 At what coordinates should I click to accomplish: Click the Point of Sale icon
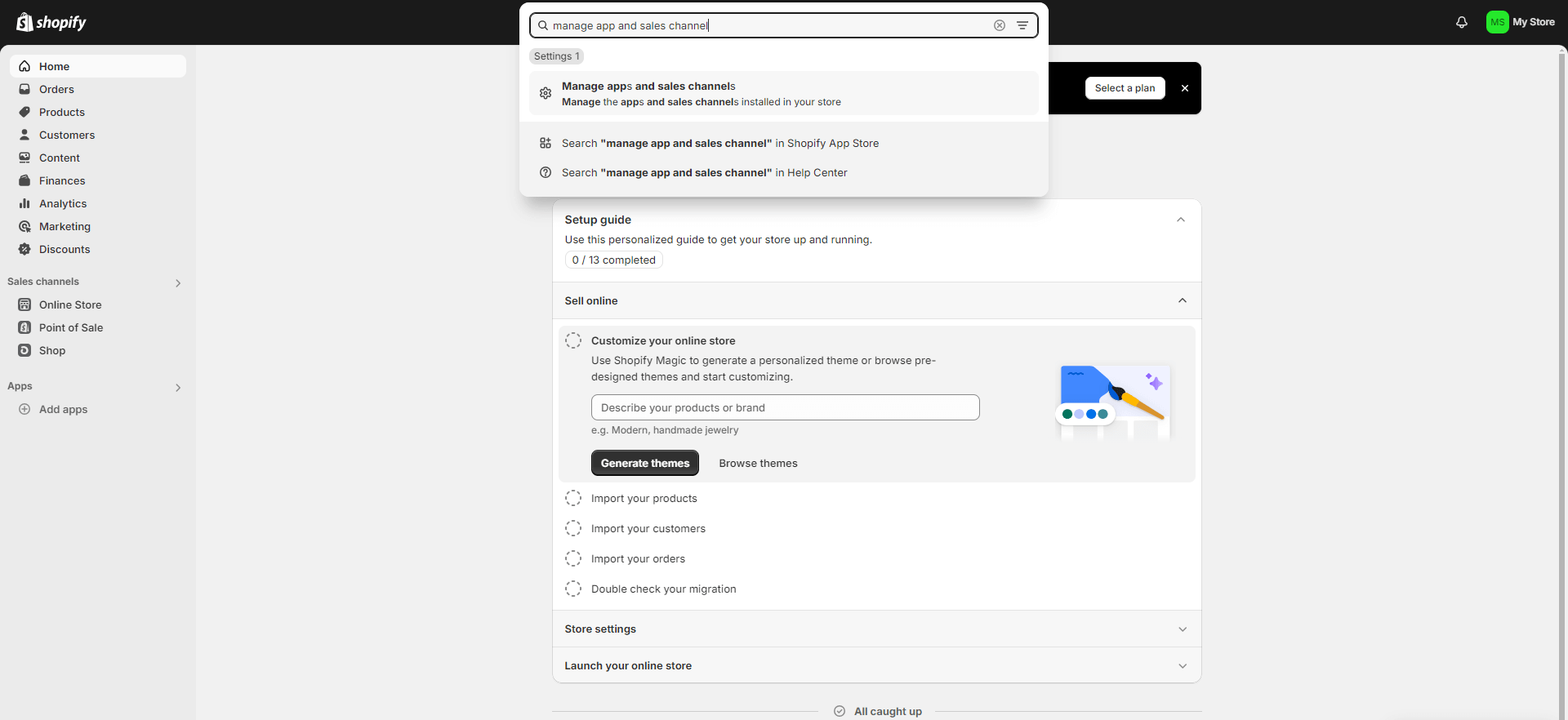tap(24, 327)
